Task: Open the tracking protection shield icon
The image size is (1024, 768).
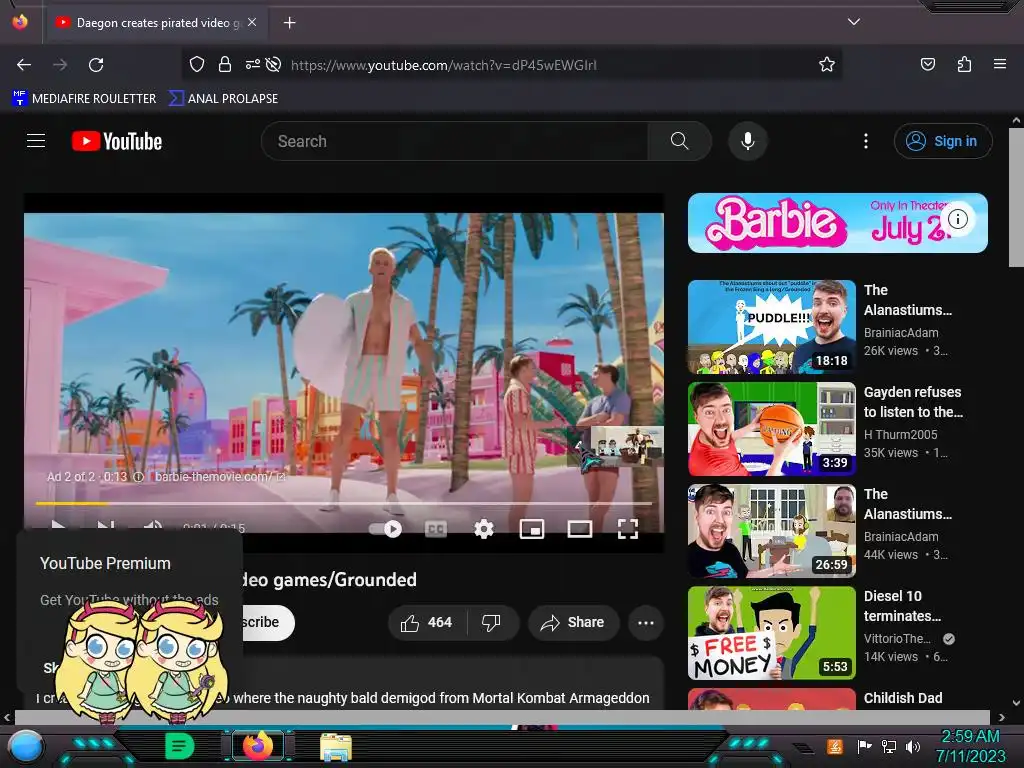Action: (x=197, y=64)
